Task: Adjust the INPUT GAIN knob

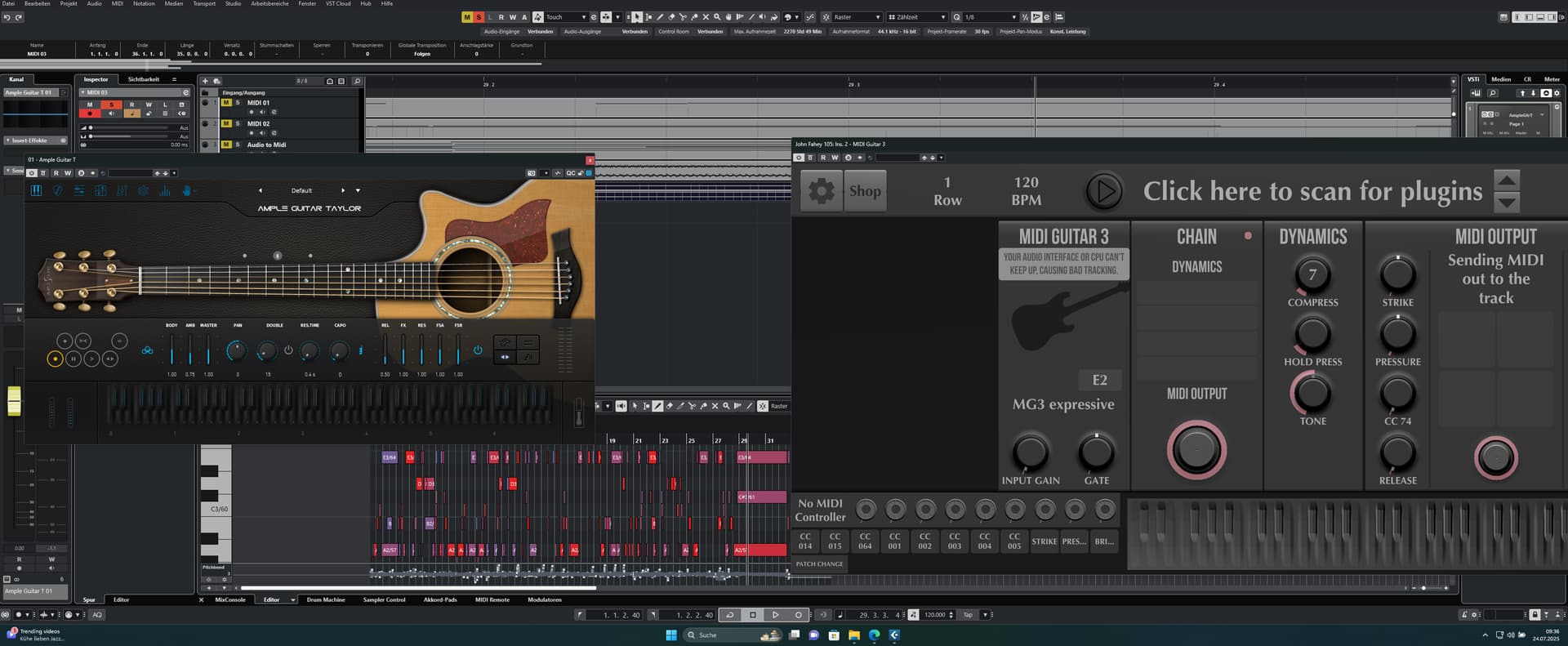Action: [1031, 452]
